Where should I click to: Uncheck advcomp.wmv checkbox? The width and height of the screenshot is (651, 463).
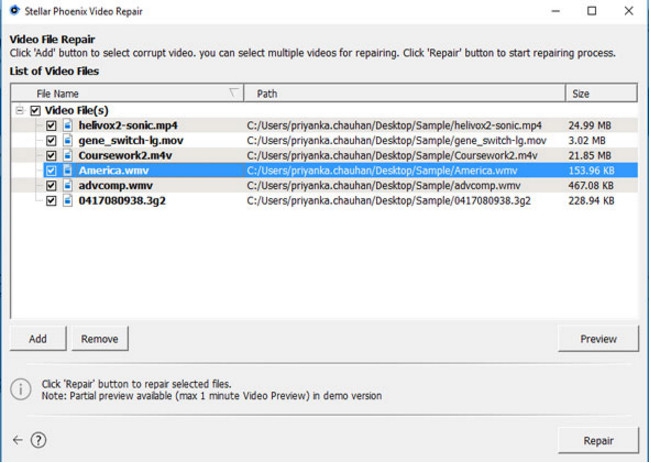[x=51, y=185]
